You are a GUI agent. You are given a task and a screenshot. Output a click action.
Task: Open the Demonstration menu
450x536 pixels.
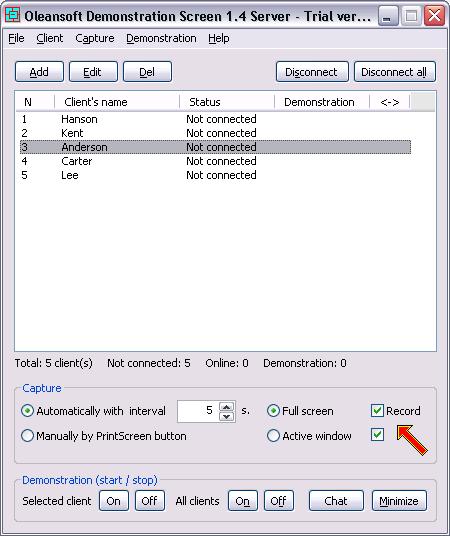[x=161, y=38]
